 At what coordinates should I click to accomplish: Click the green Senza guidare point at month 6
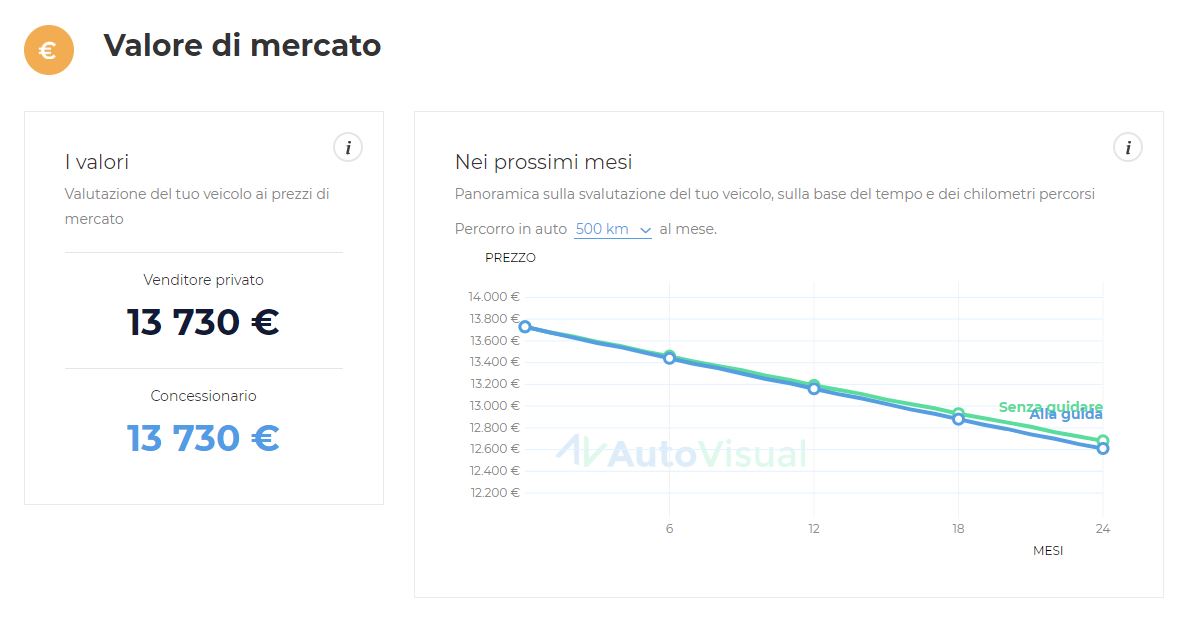(x=669, y=355)
